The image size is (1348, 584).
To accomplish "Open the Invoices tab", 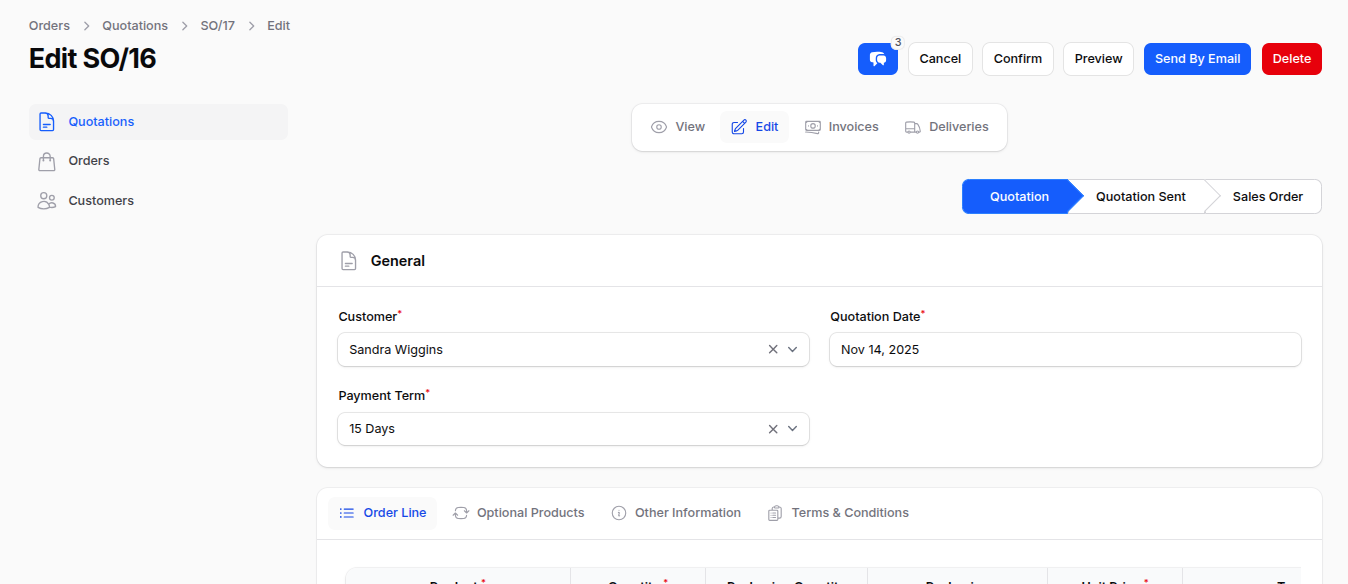I will click(841, 127).
